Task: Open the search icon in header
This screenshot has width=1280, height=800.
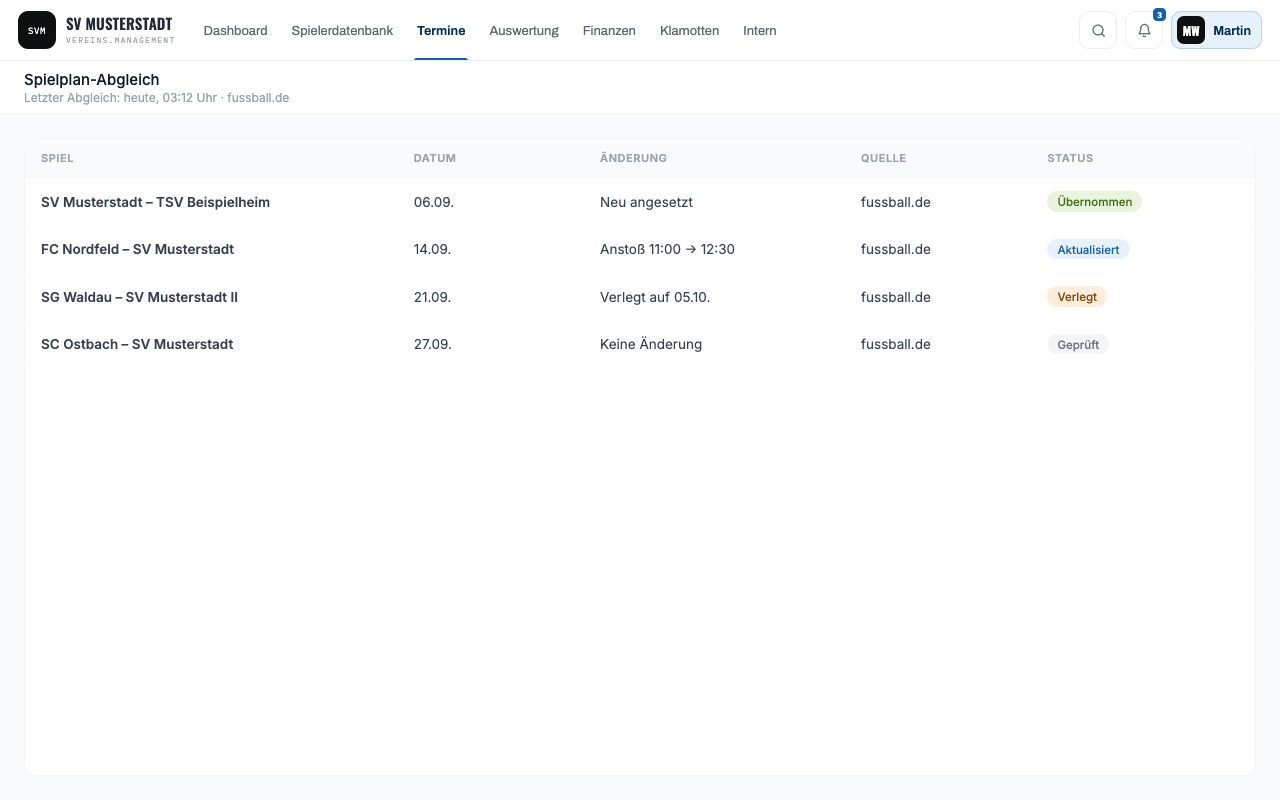Action: point(1098,30)
